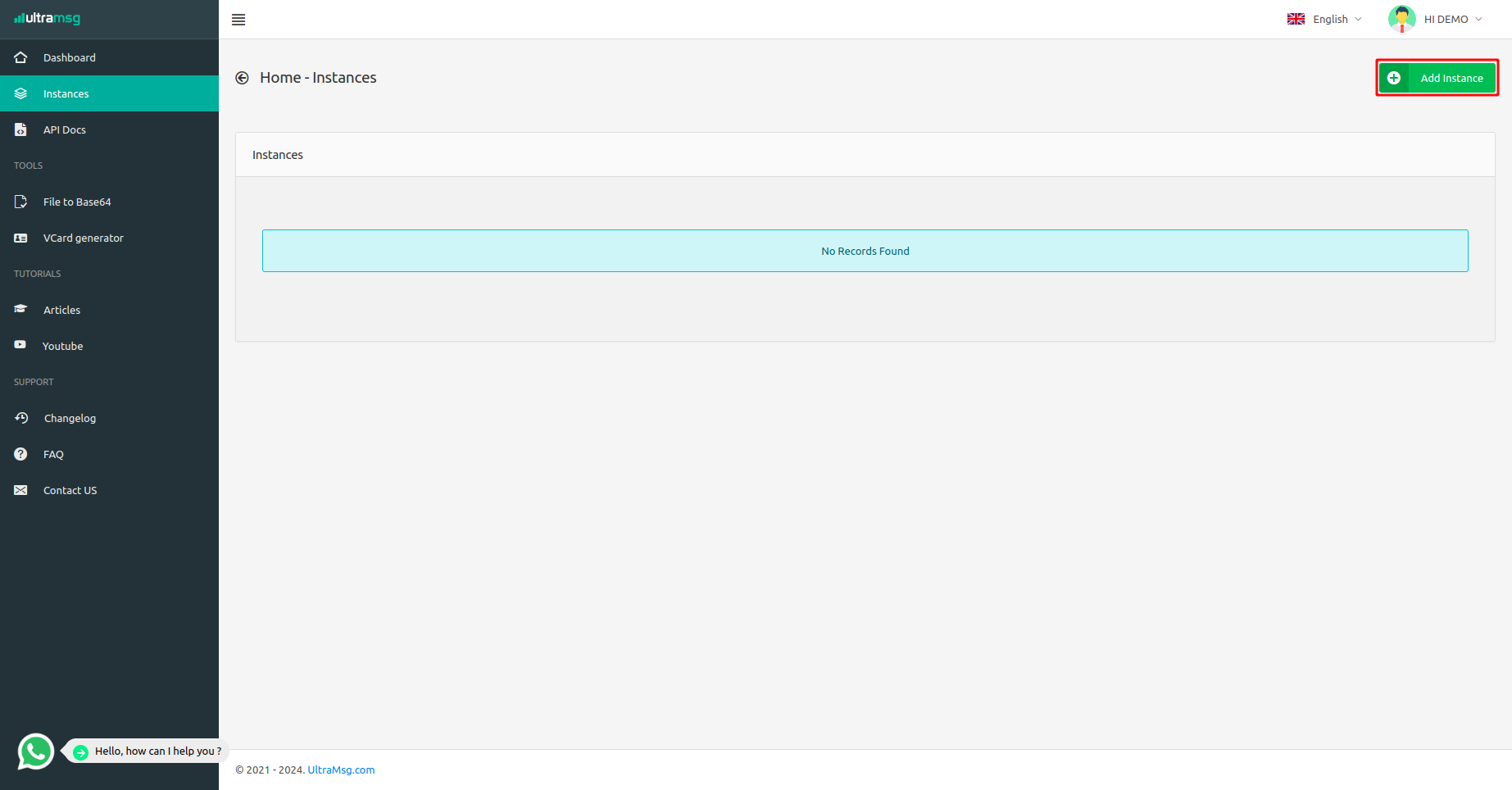Click the VCard generator card icon
This screenshot has height=790, width=1512.
[x=21, y=238]
